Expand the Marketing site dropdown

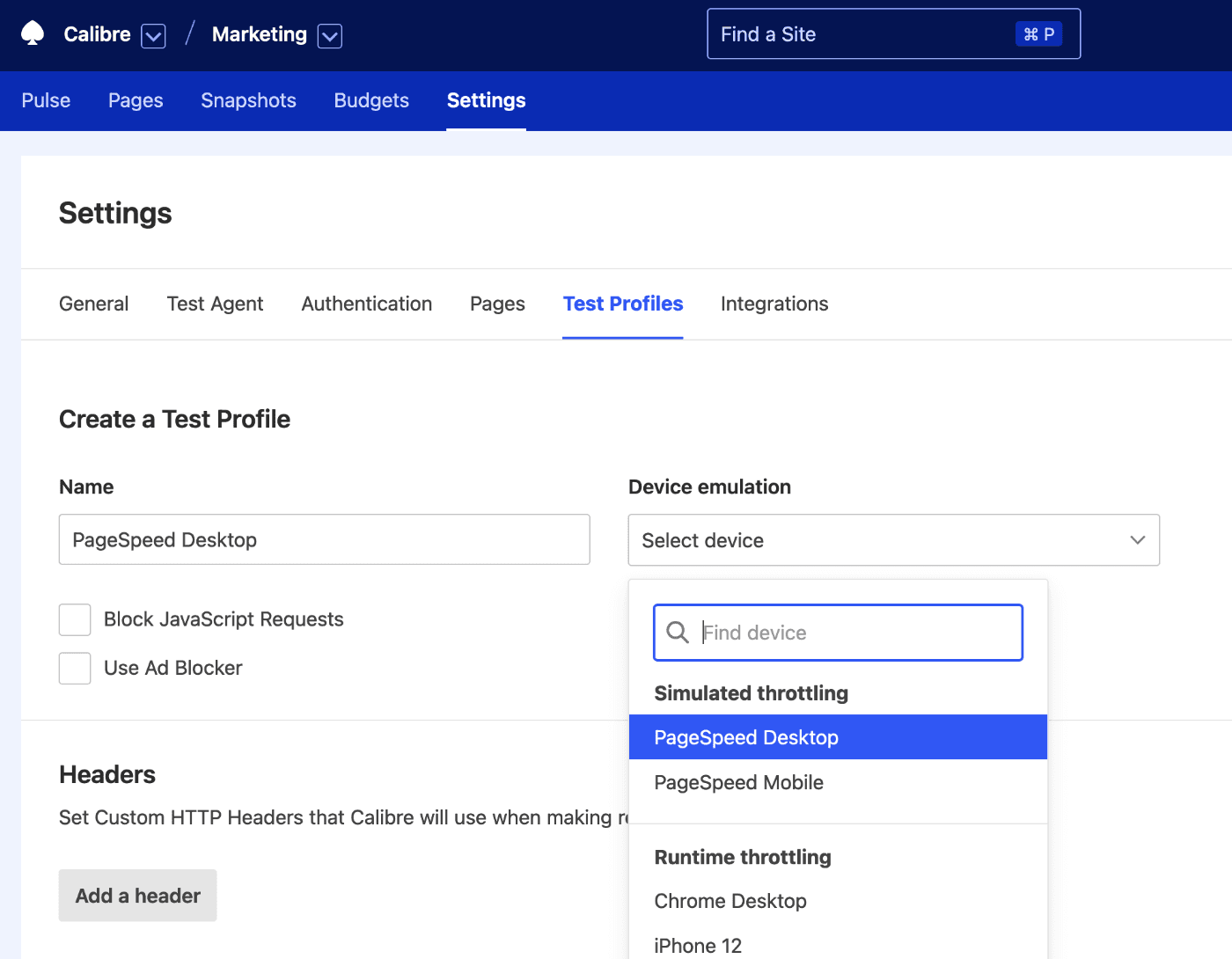(x=329, y=35)
